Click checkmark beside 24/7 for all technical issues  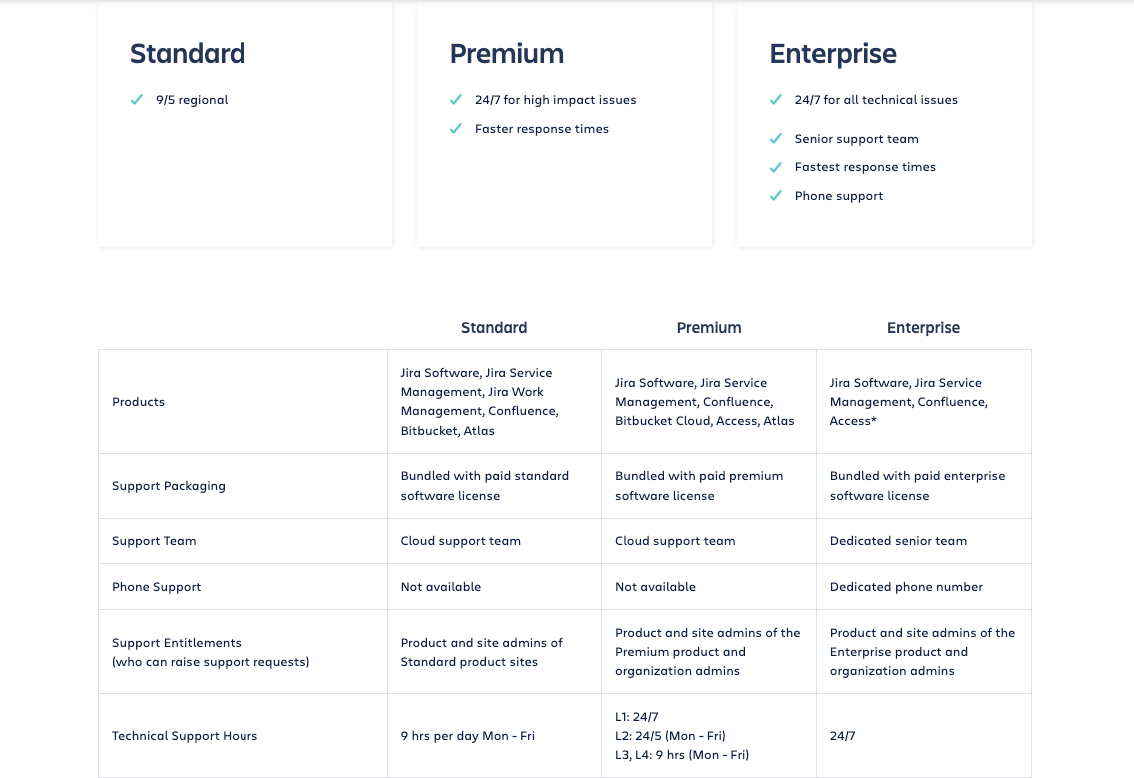click(776, 100)
